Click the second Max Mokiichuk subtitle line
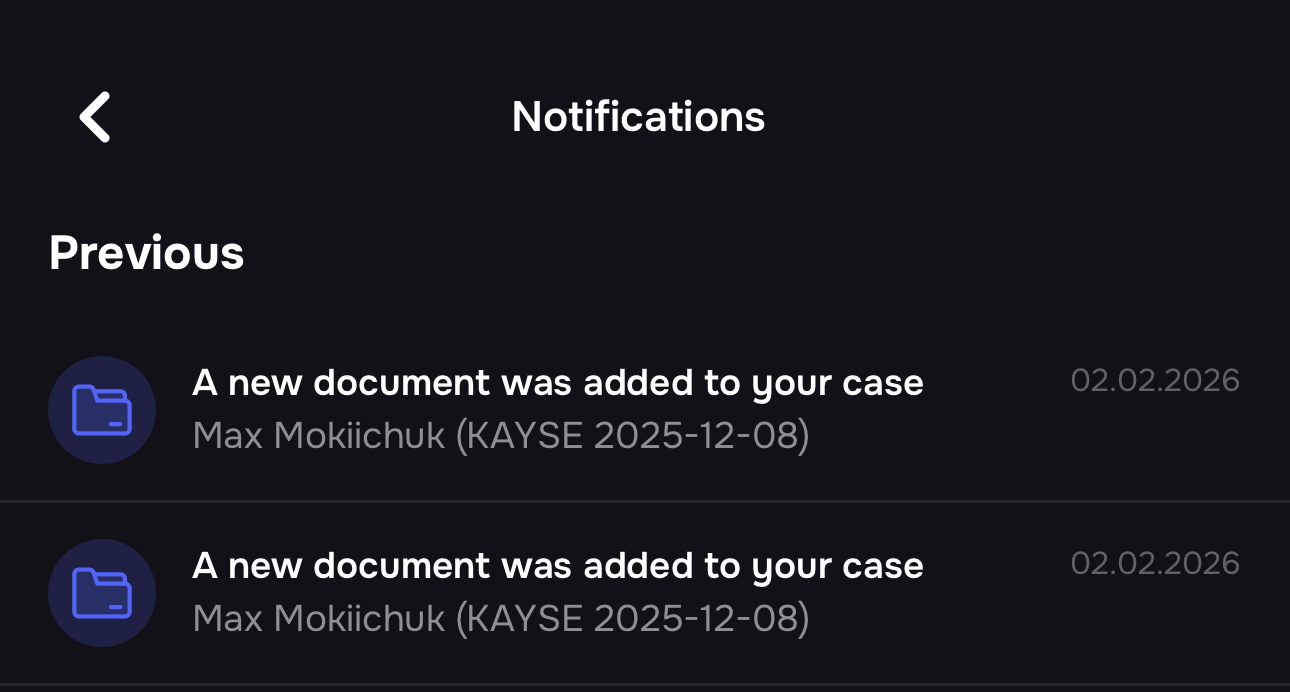The image size is (1290, 692). 500,619
